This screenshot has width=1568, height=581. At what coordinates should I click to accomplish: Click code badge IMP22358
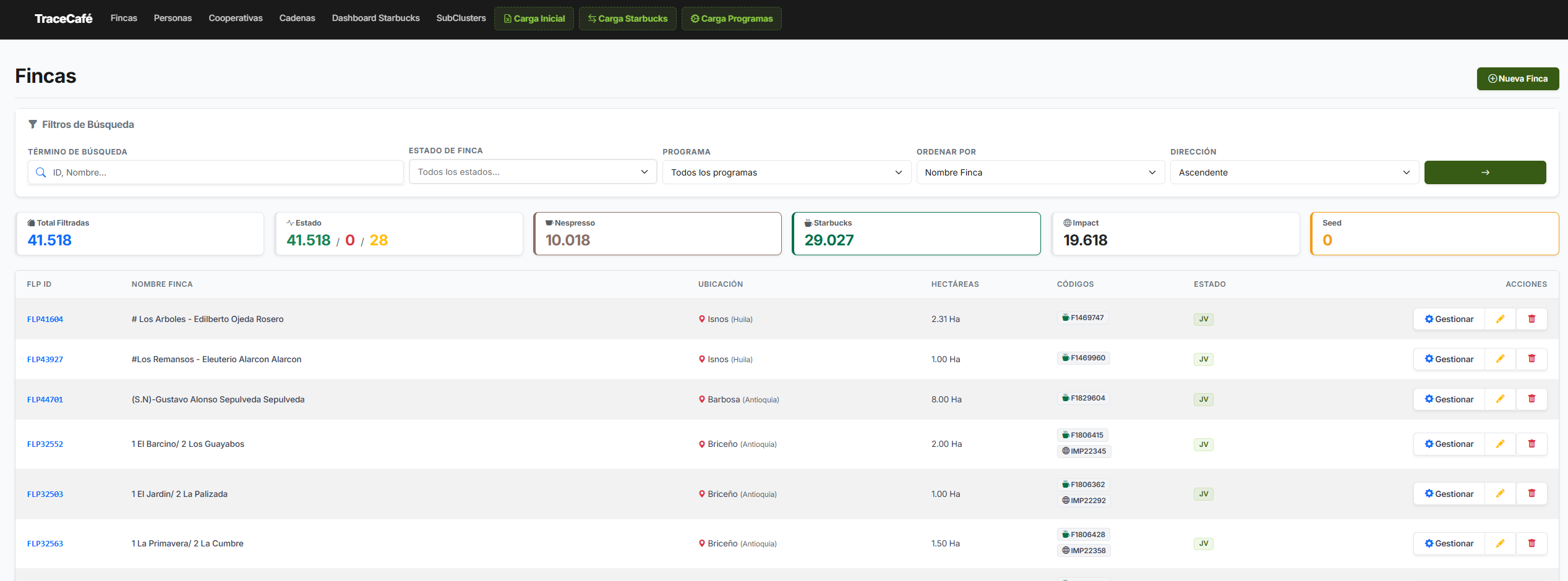(x=1084, y=551)
